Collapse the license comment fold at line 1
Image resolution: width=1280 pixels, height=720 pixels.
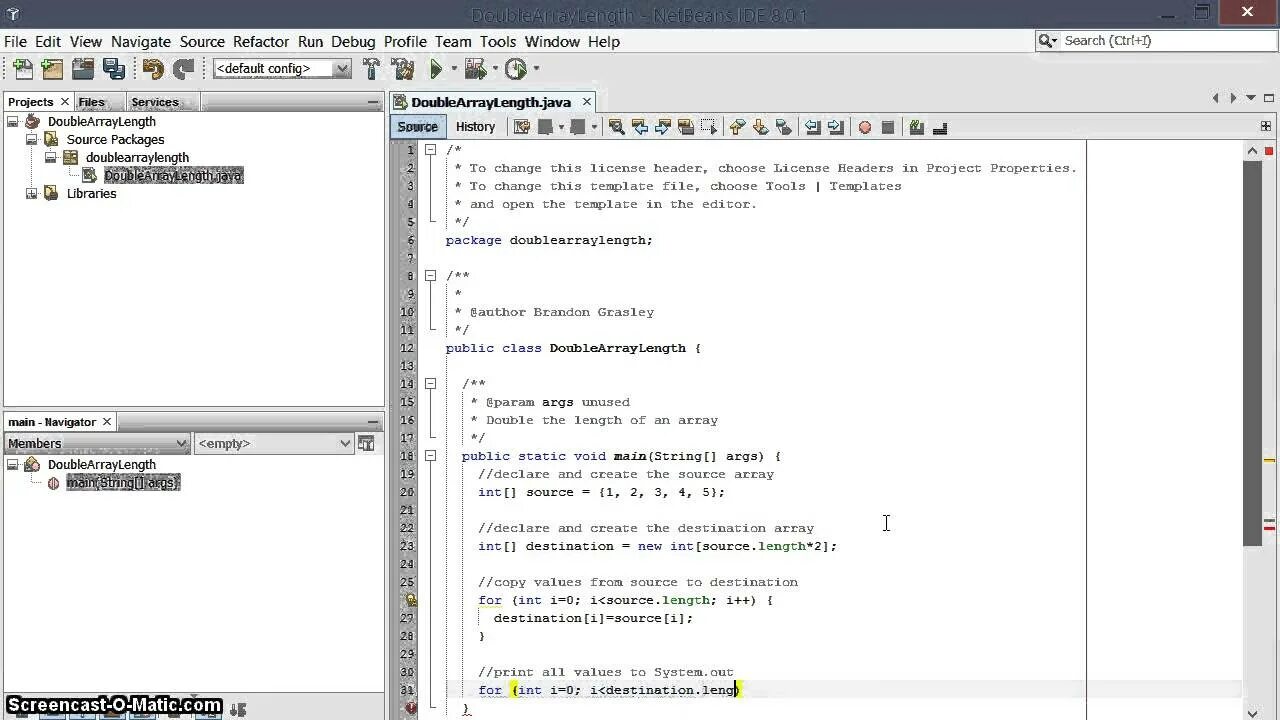click(430, 150)
